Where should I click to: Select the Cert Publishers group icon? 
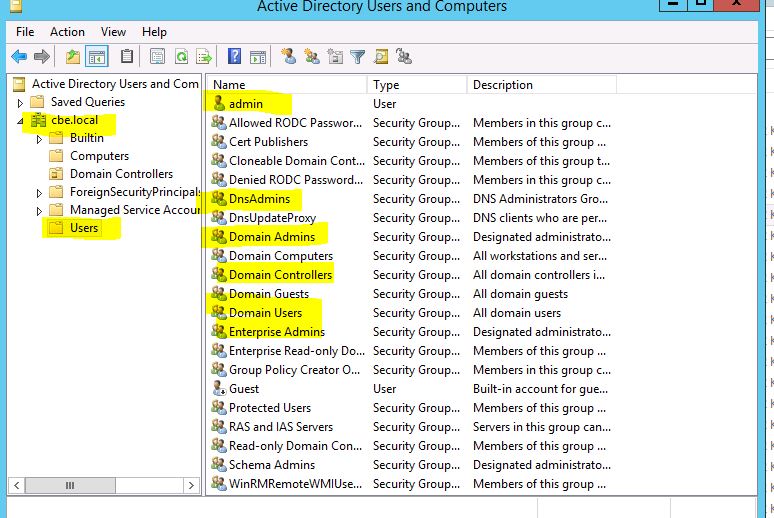pyautogui.click(x=219, y=141)
